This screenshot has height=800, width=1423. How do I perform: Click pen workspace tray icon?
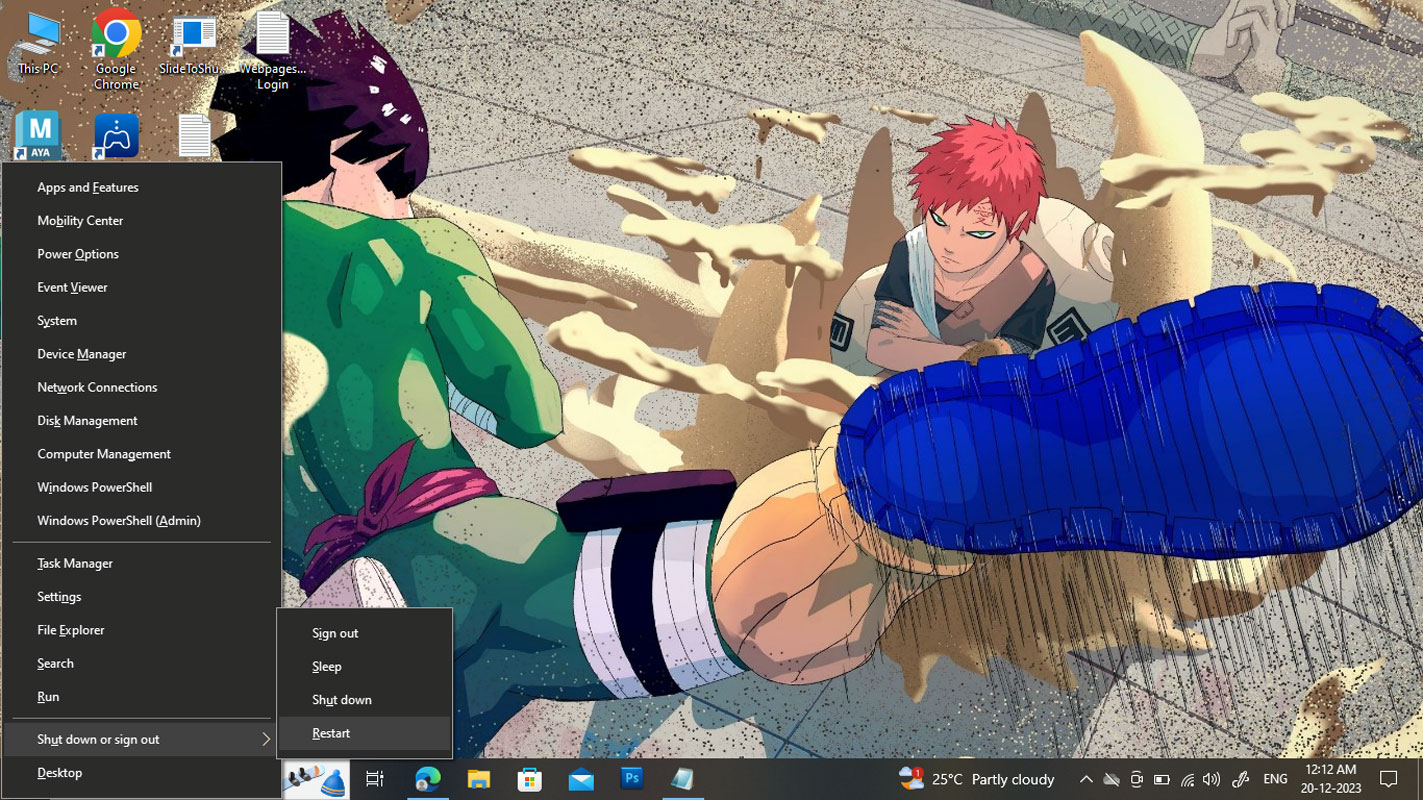coord(1241,779)
